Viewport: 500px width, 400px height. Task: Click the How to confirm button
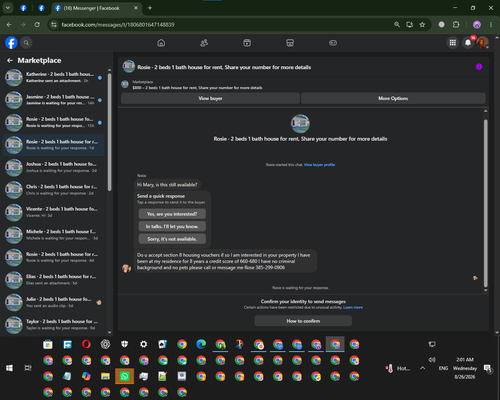(303, 321)
